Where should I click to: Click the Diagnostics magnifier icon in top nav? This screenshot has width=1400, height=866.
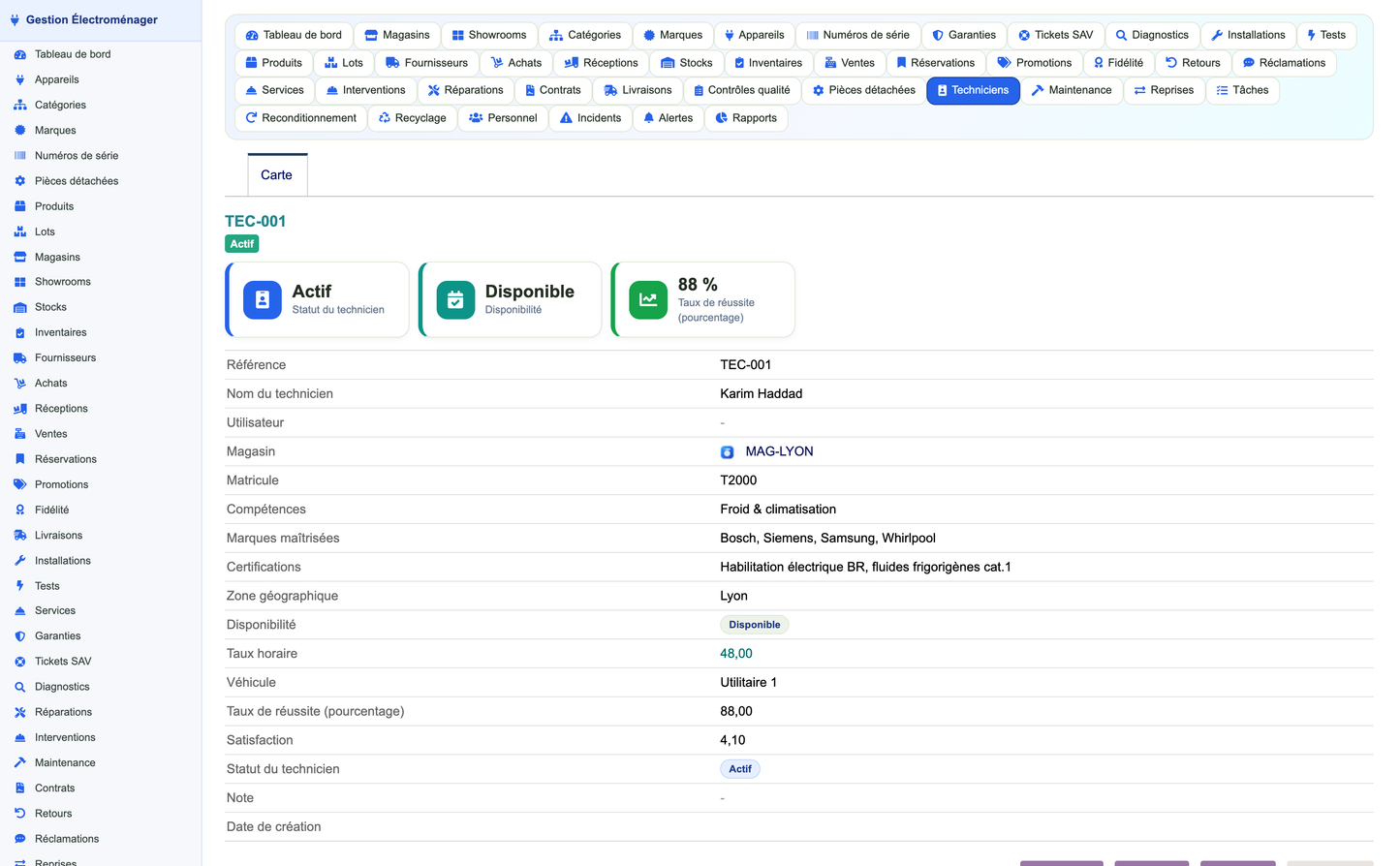pyautogui.click(x=1121, y=35)
